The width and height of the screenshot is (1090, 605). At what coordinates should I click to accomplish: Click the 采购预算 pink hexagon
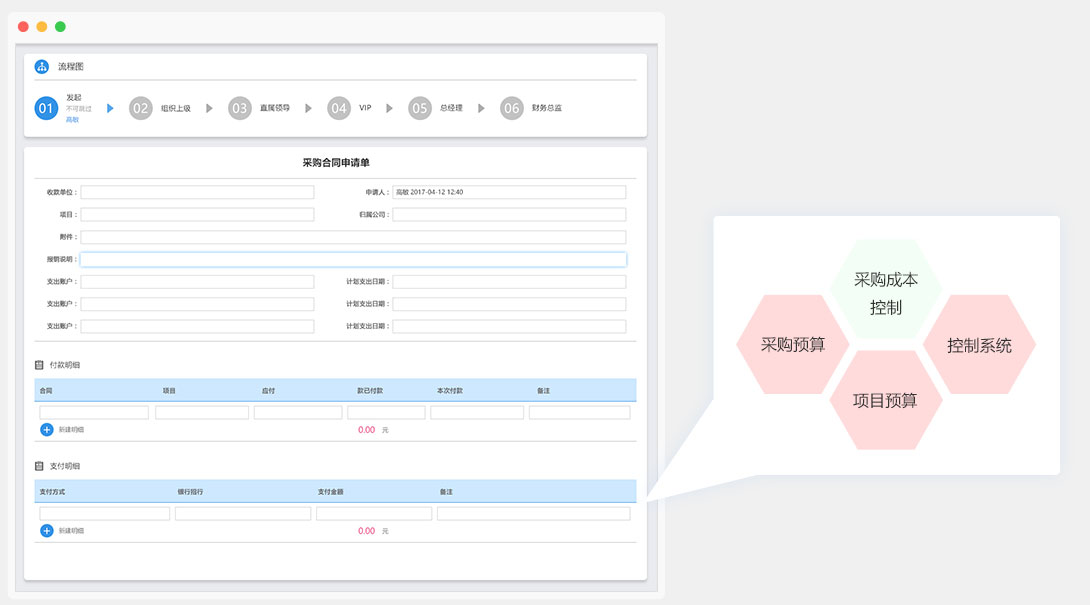(792, 344)
